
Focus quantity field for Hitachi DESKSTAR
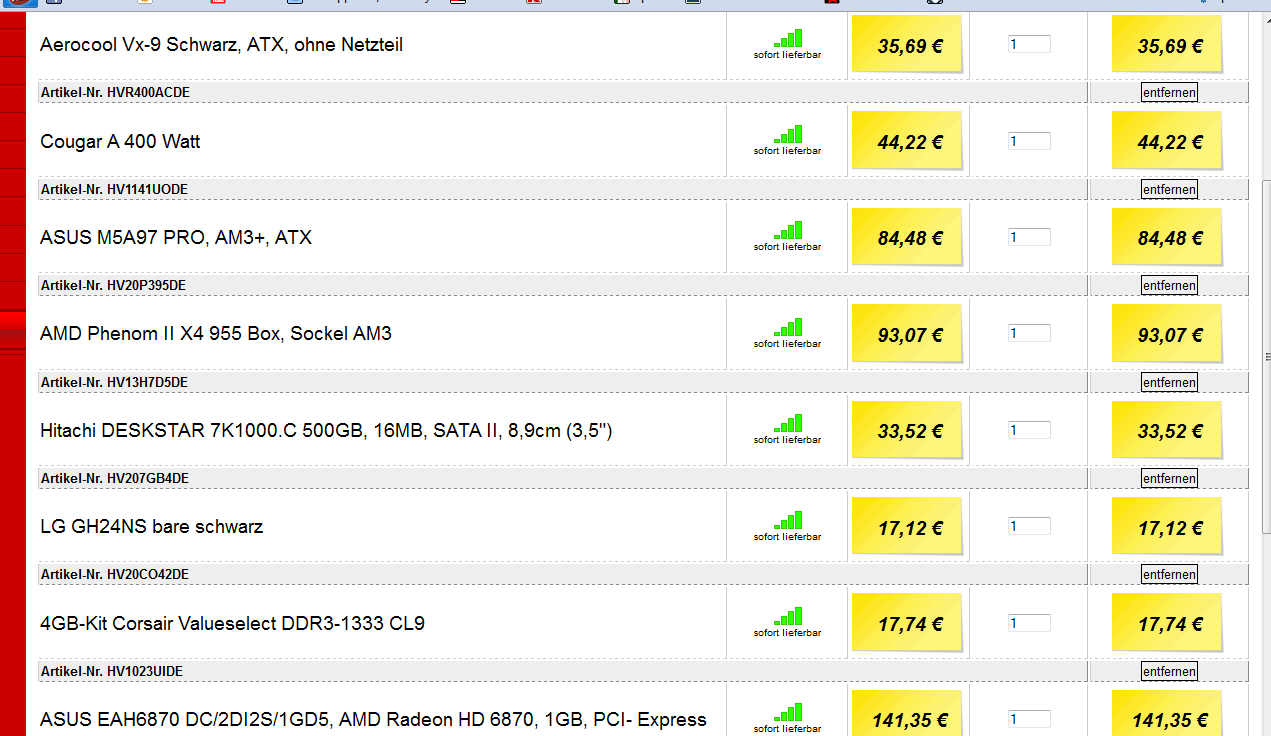tap(1029, 430)
